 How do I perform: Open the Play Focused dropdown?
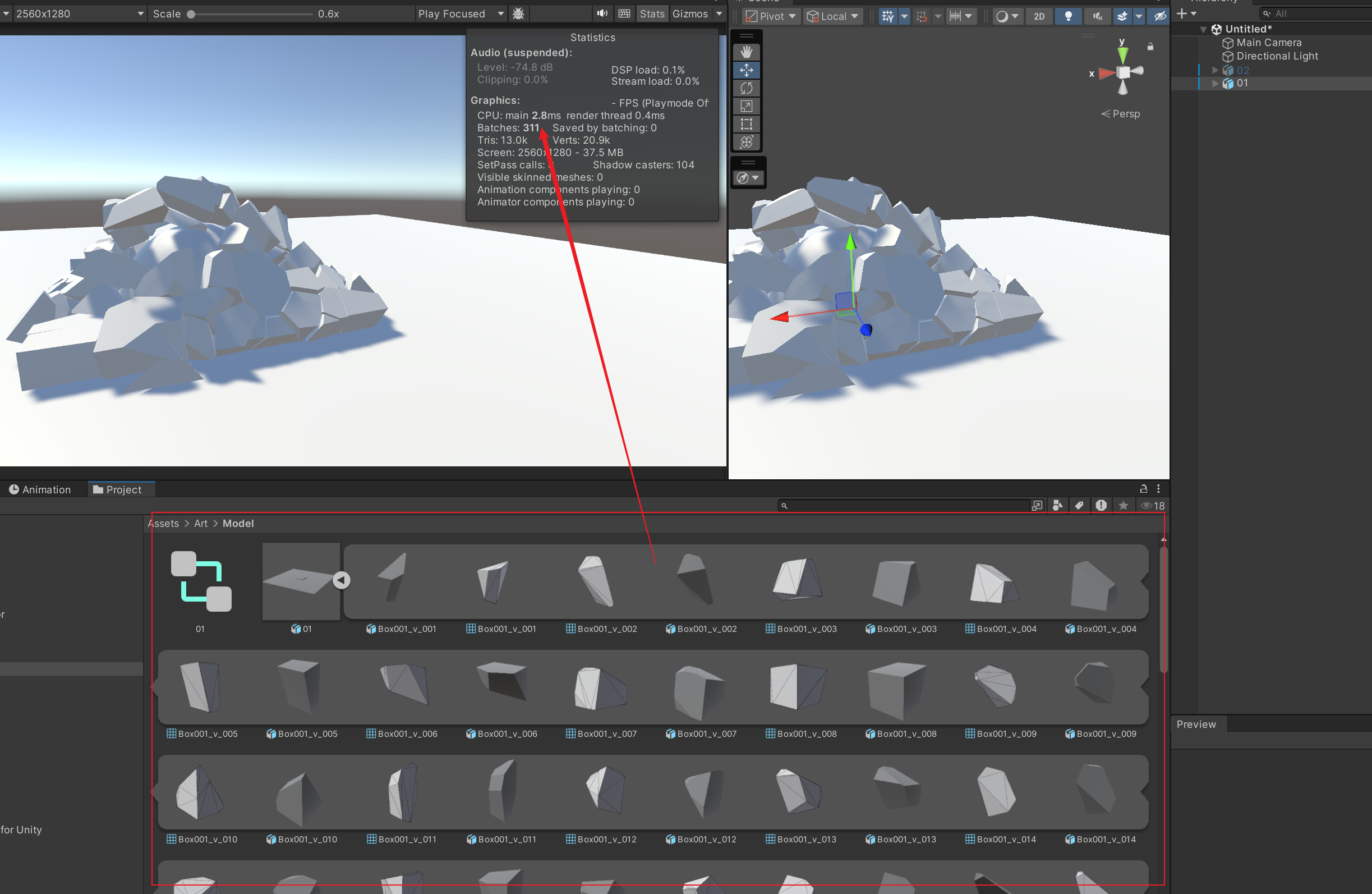point(461,13)
